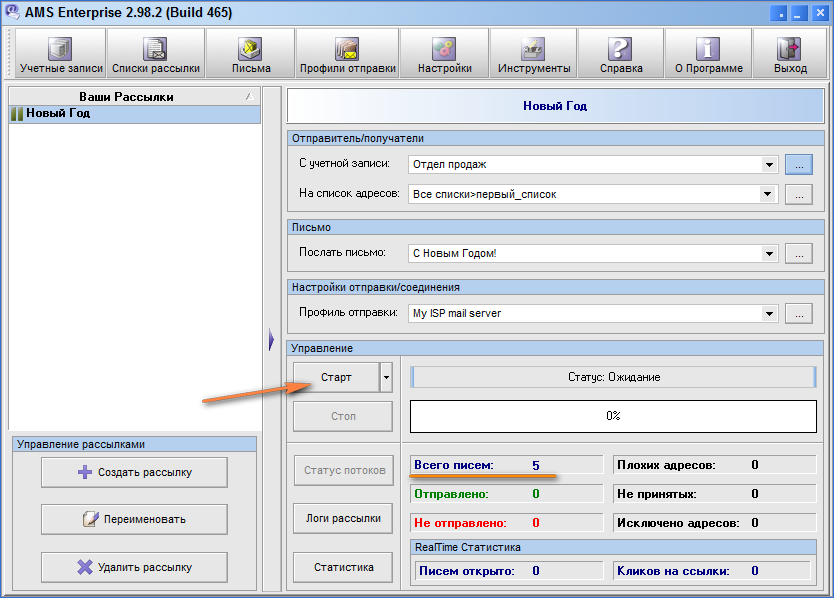834x598 pixels.
Task: Click the Стоп button
Action: coord(343,416)
